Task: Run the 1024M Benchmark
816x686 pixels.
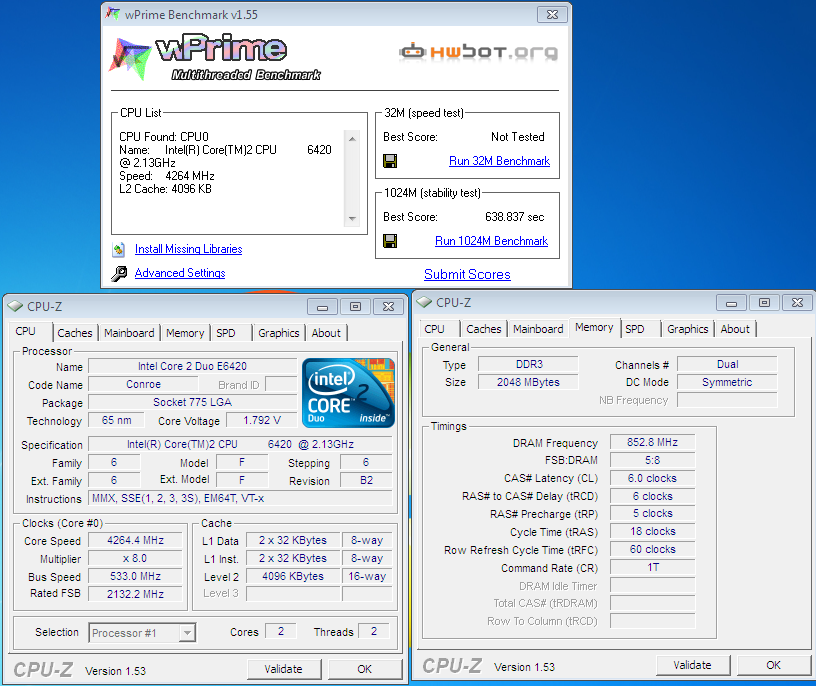Action: point(491,241)
